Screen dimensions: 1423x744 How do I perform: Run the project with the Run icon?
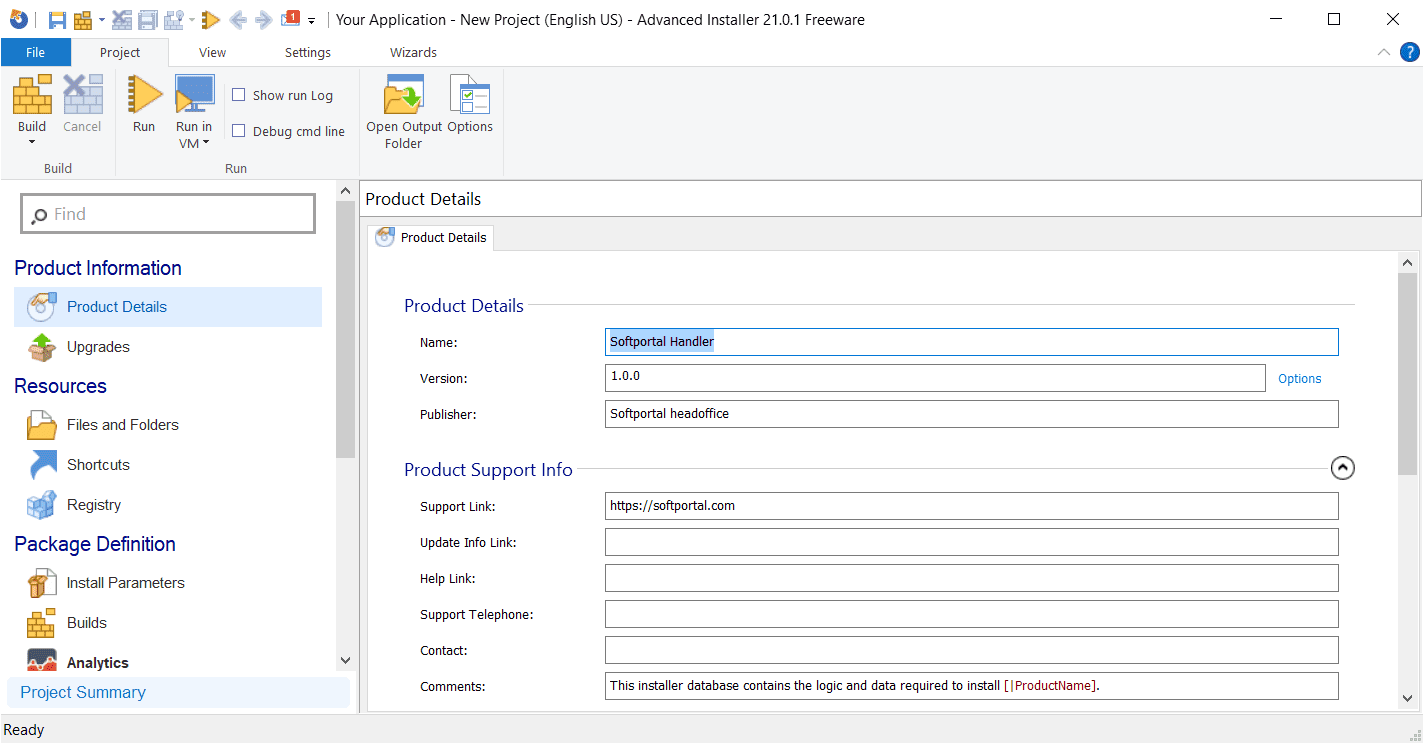(x=144, y=96)
